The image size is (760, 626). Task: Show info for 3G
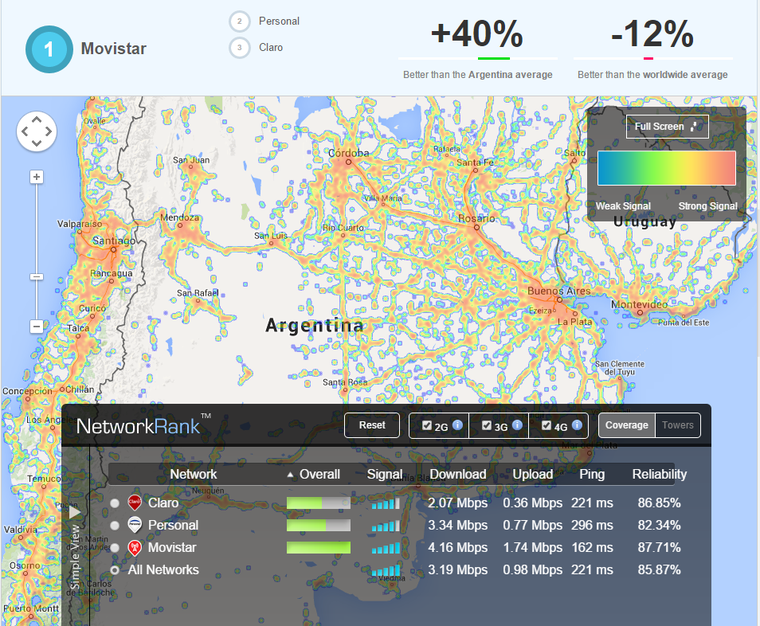click(517, 425)
